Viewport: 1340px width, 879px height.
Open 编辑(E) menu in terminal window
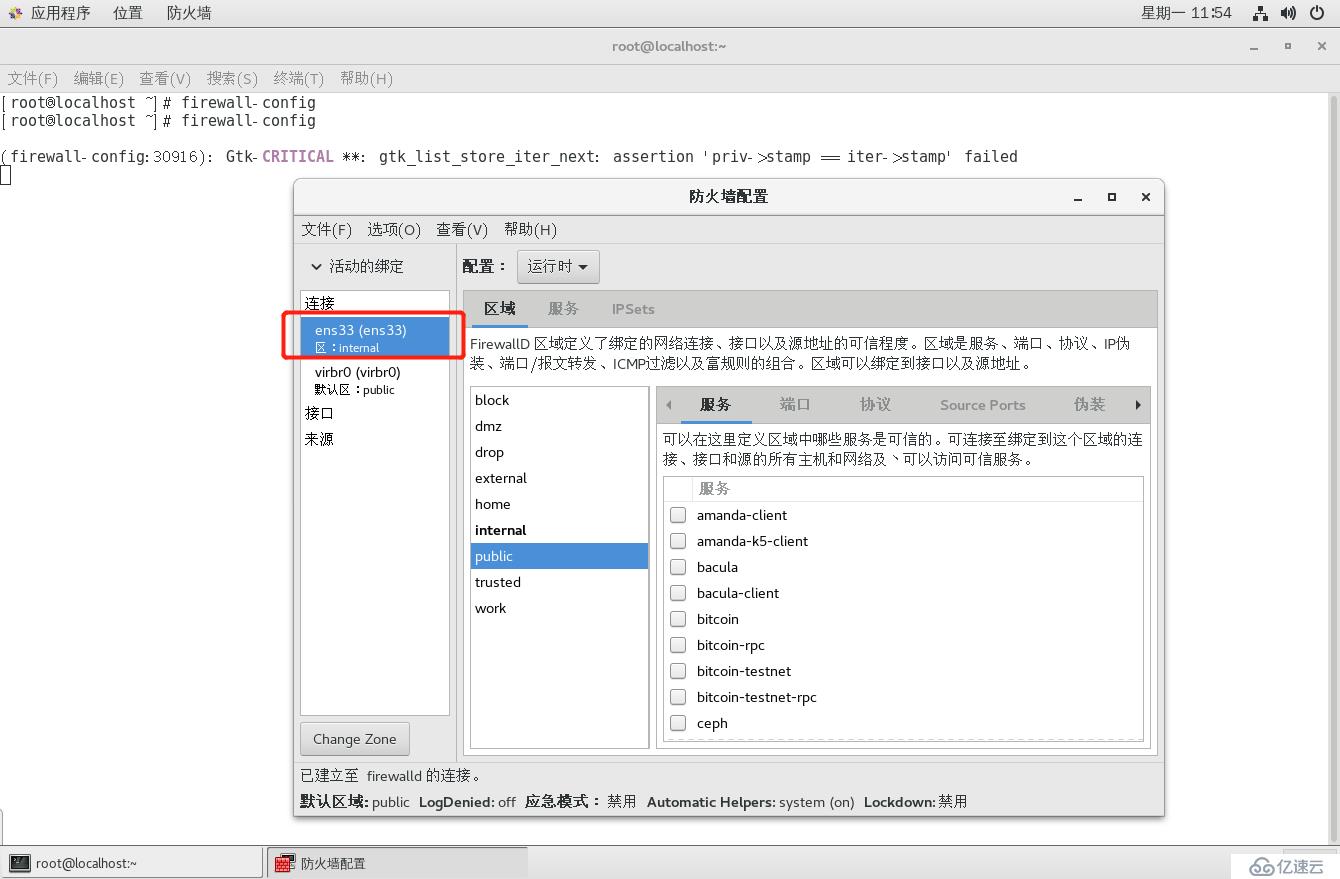point(99,78)
